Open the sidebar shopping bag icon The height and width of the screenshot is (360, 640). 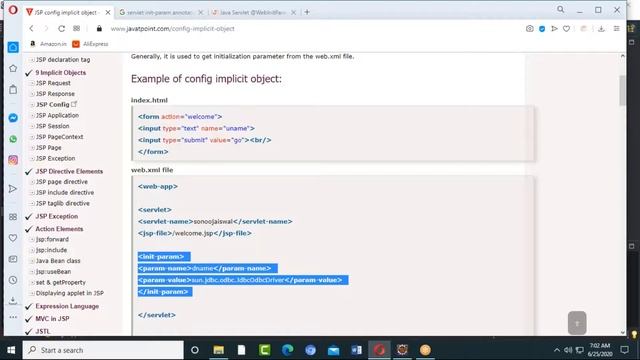(13, 89)
